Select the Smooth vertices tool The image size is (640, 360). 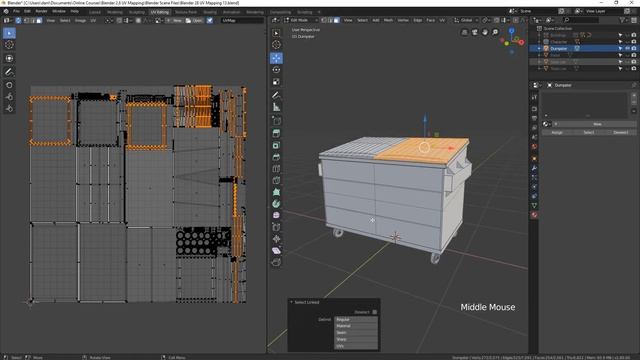[276, 215]
